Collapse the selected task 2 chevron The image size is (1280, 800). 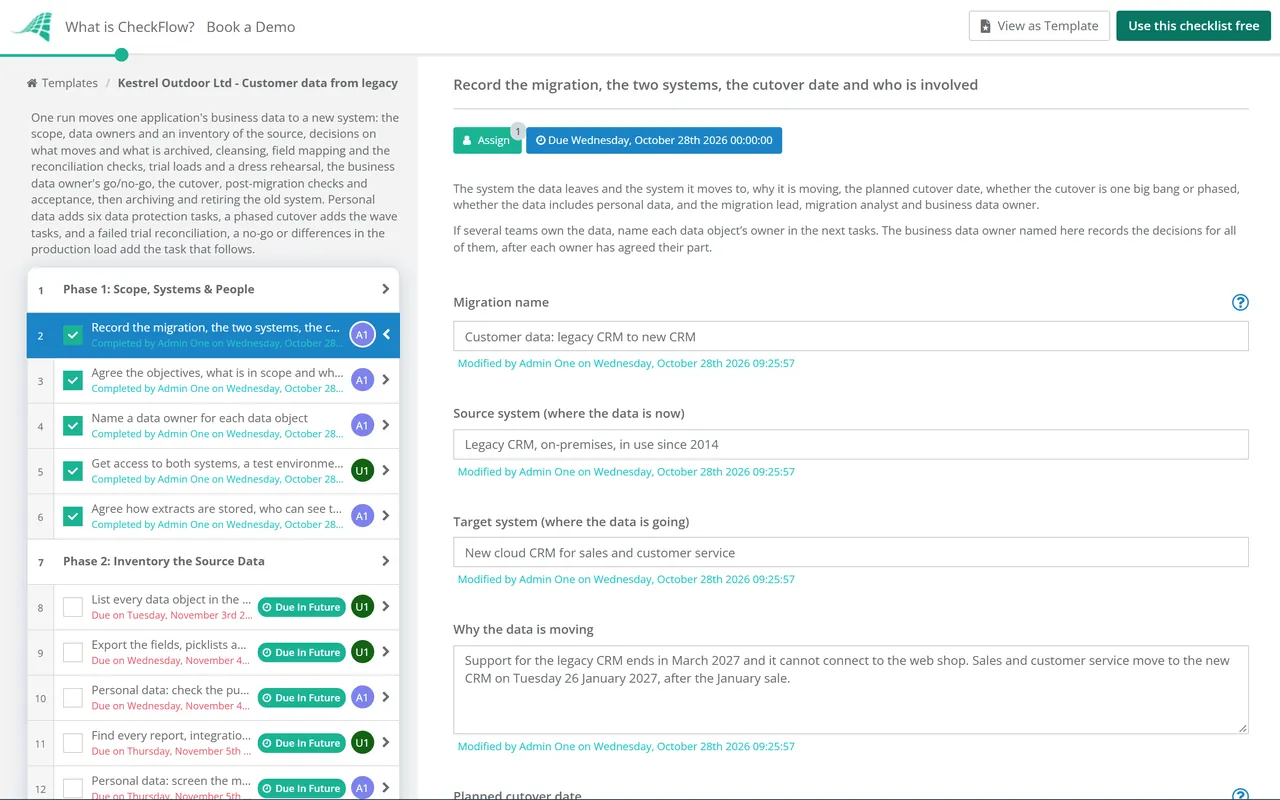pos(387,335)
